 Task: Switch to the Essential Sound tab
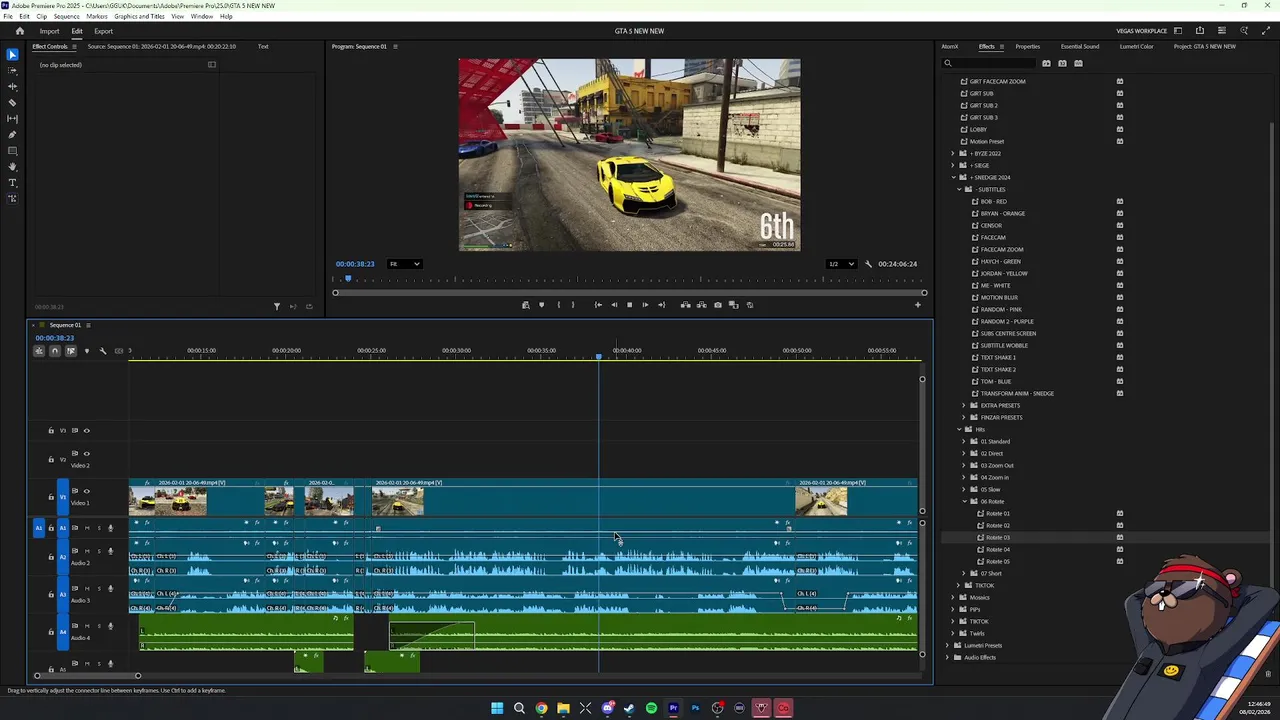1080,46
